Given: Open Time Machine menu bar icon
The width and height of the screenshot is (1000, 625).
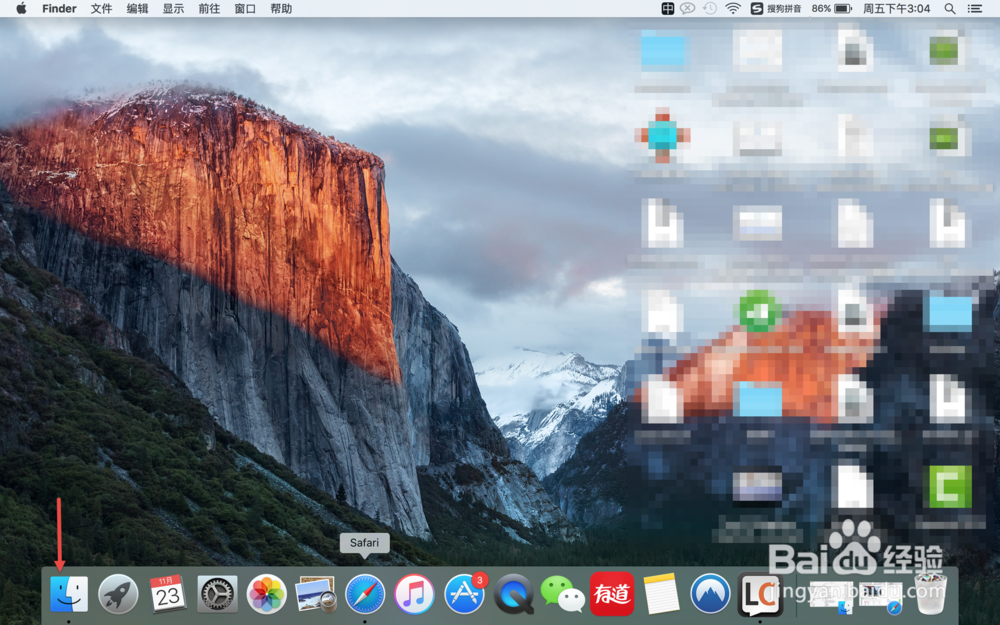Looking at the screenshot, I should [x=710, y=8].
